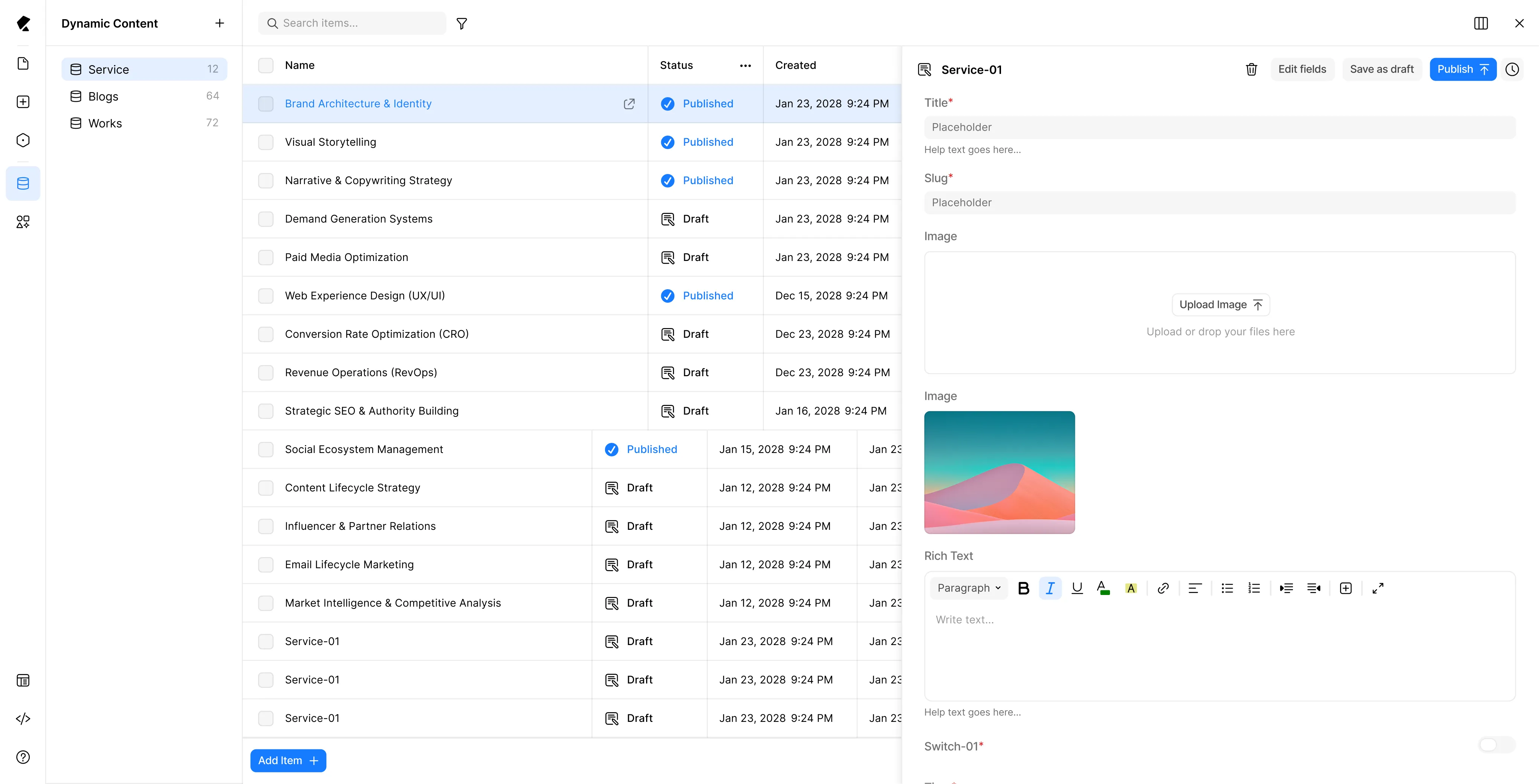Select the database CMS sidebar icon
Viewport: 1539px width, 784px height.
point(23,183)
